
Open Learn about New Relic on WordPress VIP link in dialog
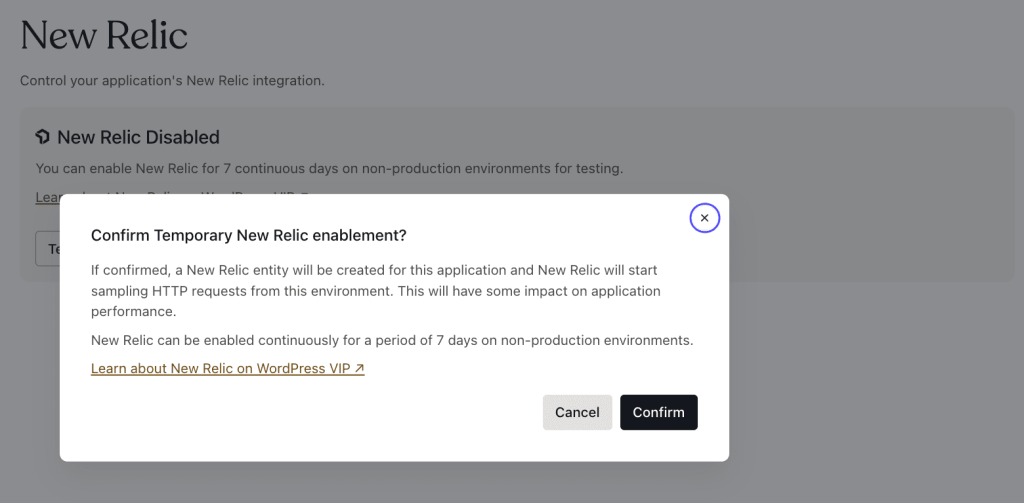pyautogui.click(x=227, y=368)
